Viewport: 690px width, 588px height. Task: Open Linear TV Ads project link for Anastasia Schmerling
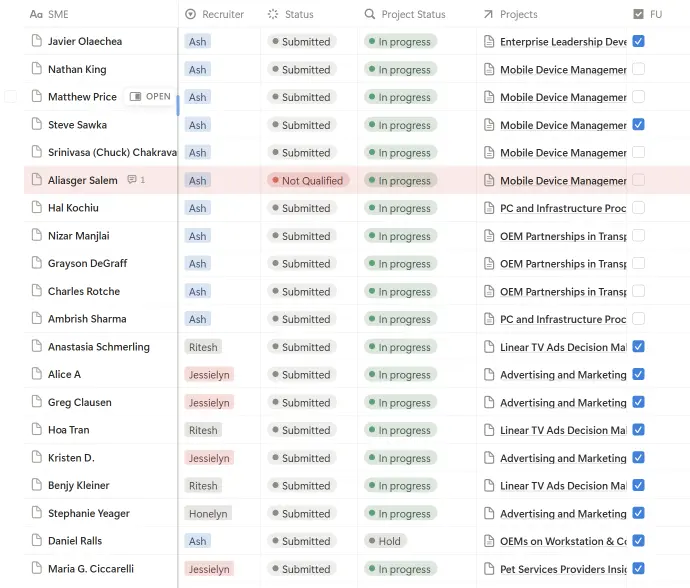[x=562, y=347]
